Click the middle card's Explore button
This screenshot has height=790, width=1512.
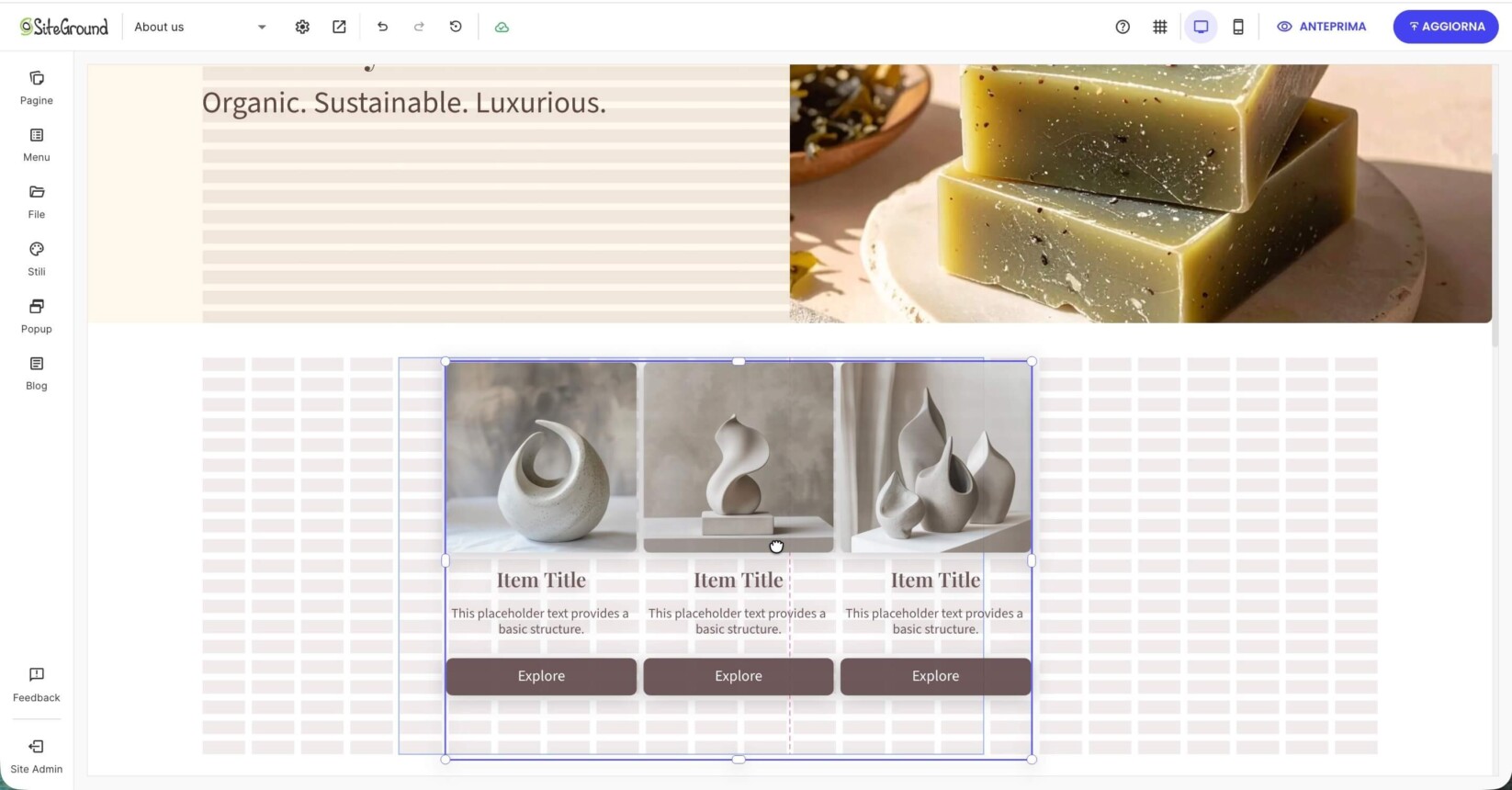click(739, 676)
